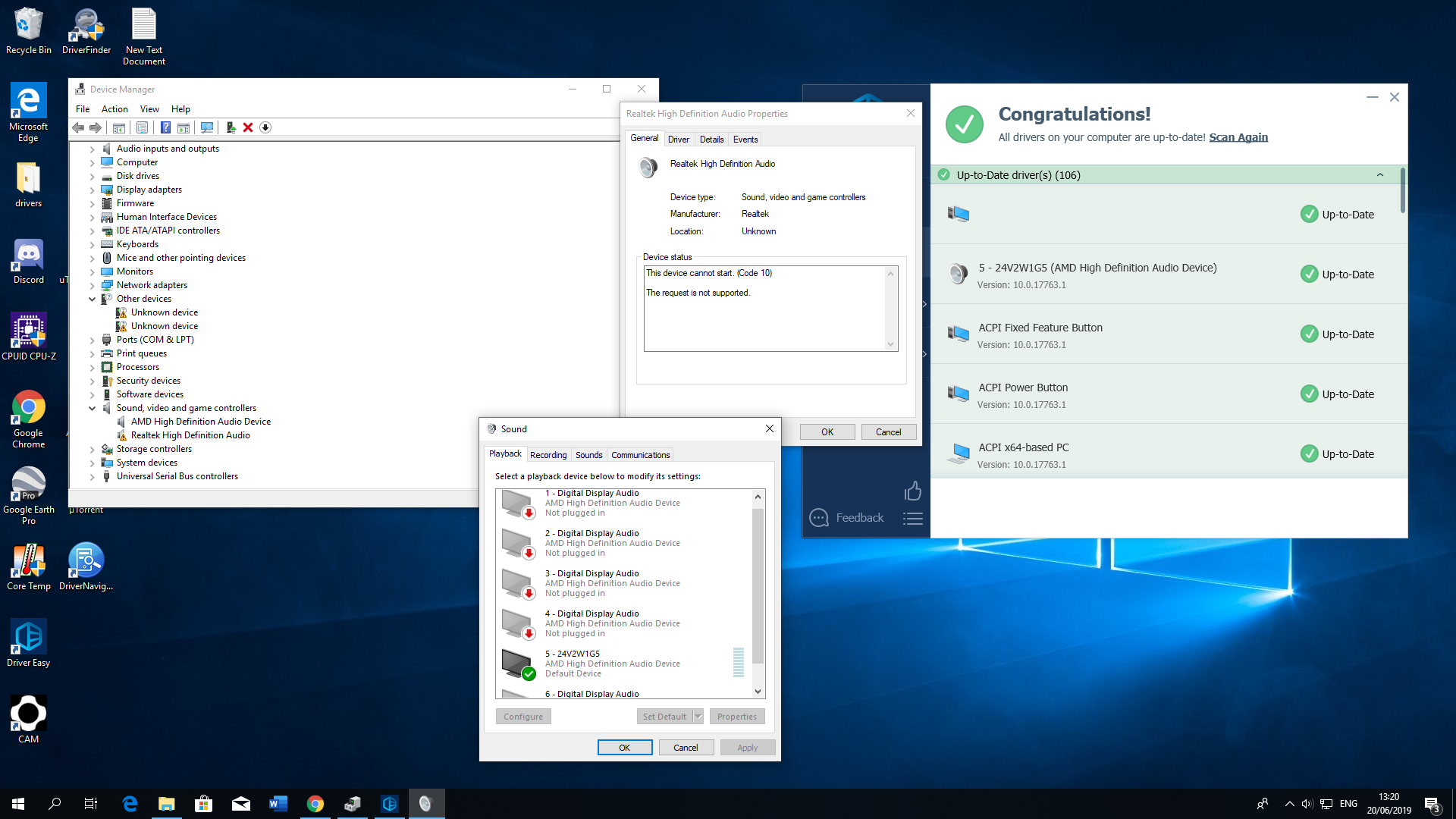Expand the Display adapters node
The width and height of the screenshot is (1456, 819).
[93, 190]
